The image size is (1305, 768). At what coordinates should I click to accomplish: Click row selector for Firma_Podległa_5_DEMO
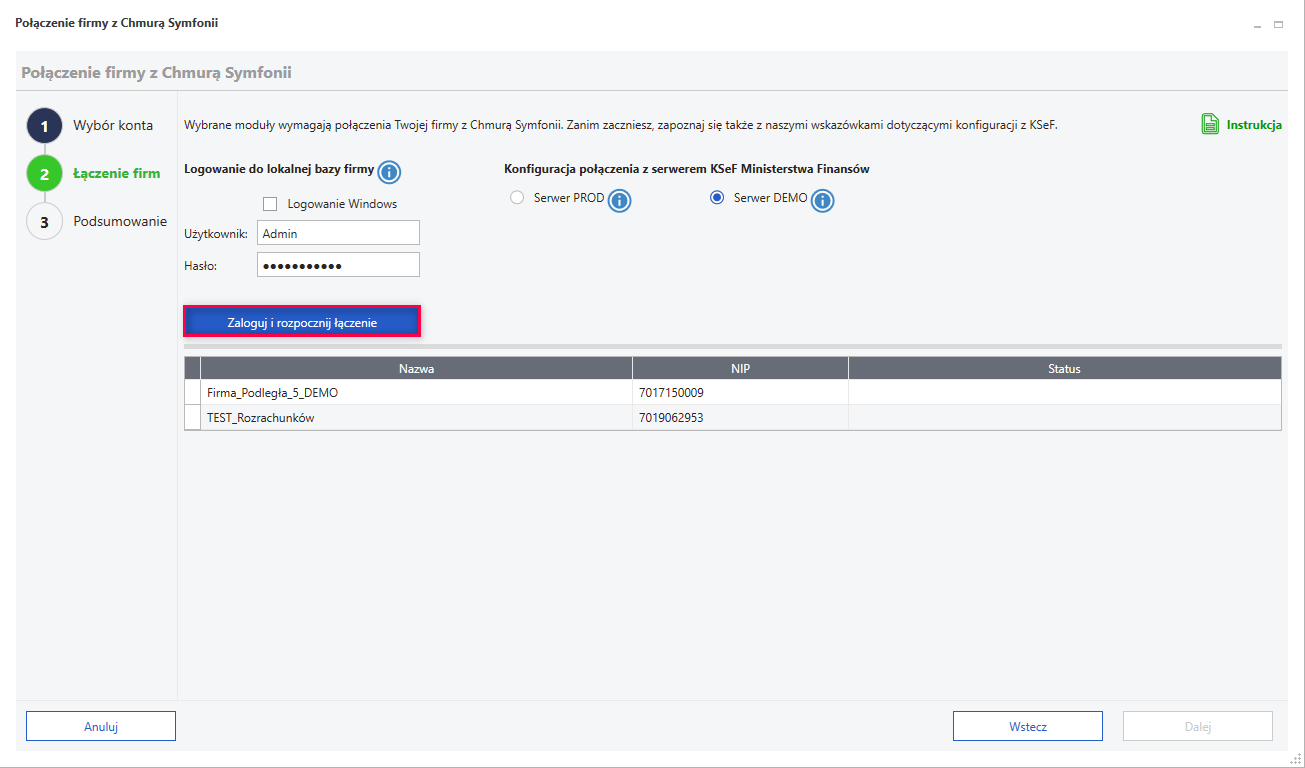coord(193,393)
